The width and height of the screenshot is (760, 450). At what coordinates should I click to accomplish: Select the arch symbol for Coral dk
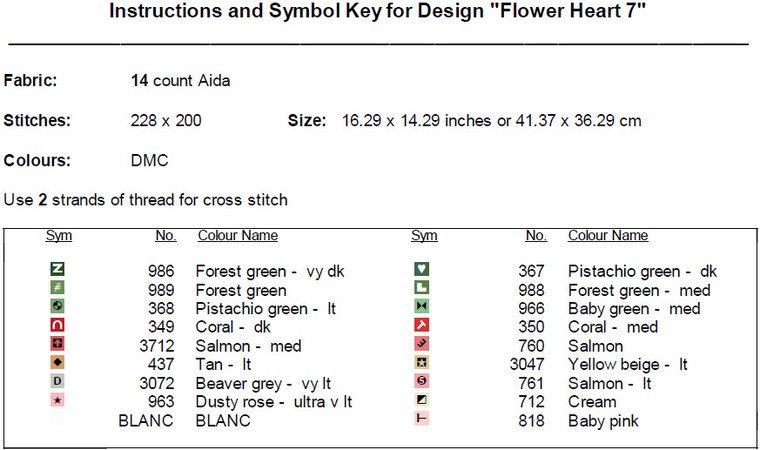(x=57, y=326)
